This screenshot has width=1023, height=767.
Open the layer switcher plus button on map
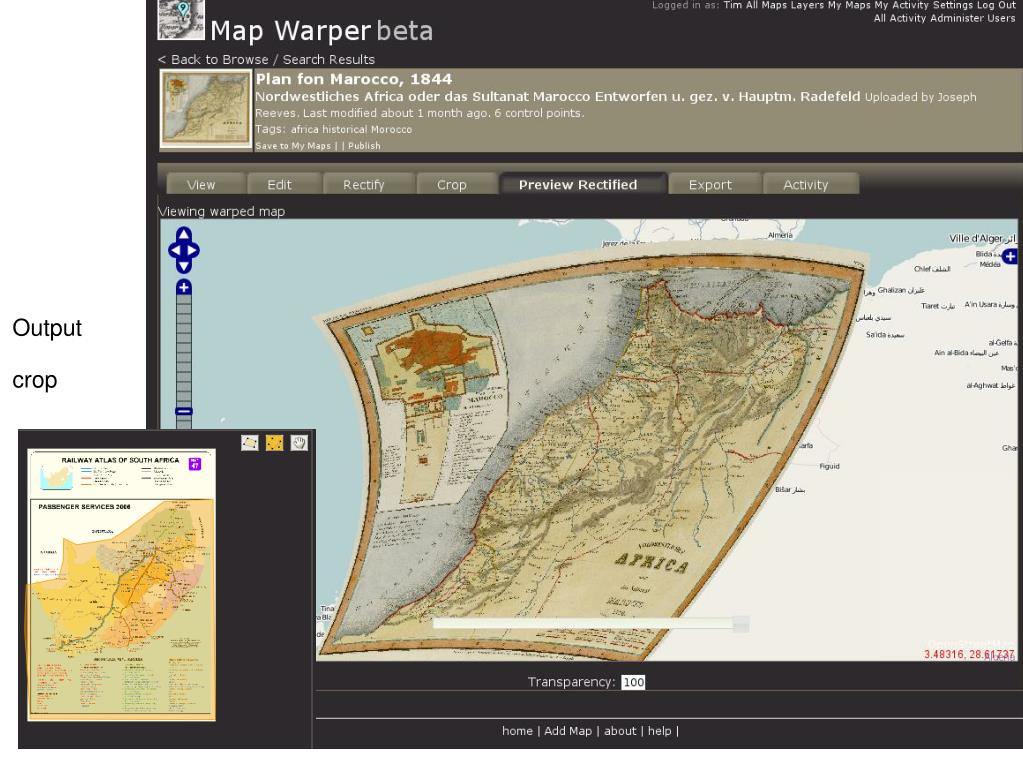(1010, 256)
